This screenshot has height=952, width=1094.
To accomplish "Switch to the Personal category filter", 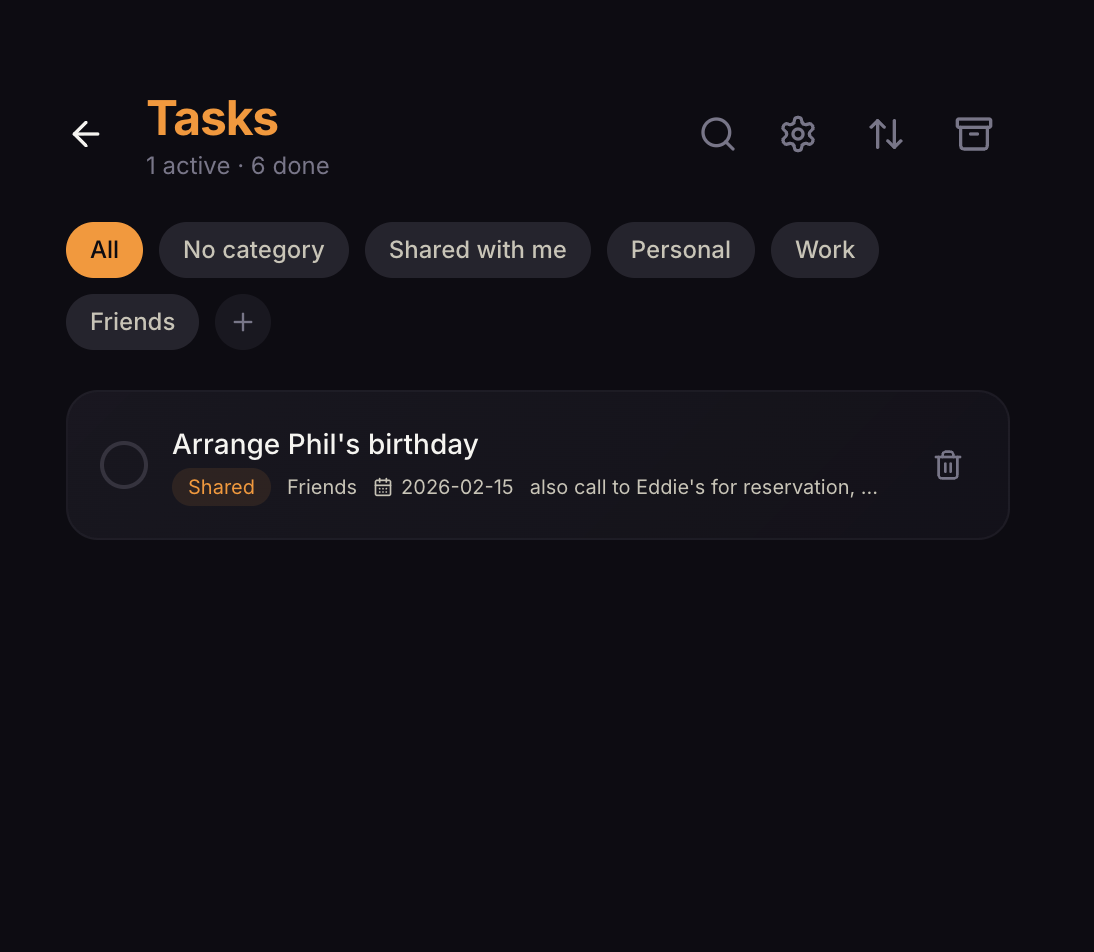I will tap(681, 249).
